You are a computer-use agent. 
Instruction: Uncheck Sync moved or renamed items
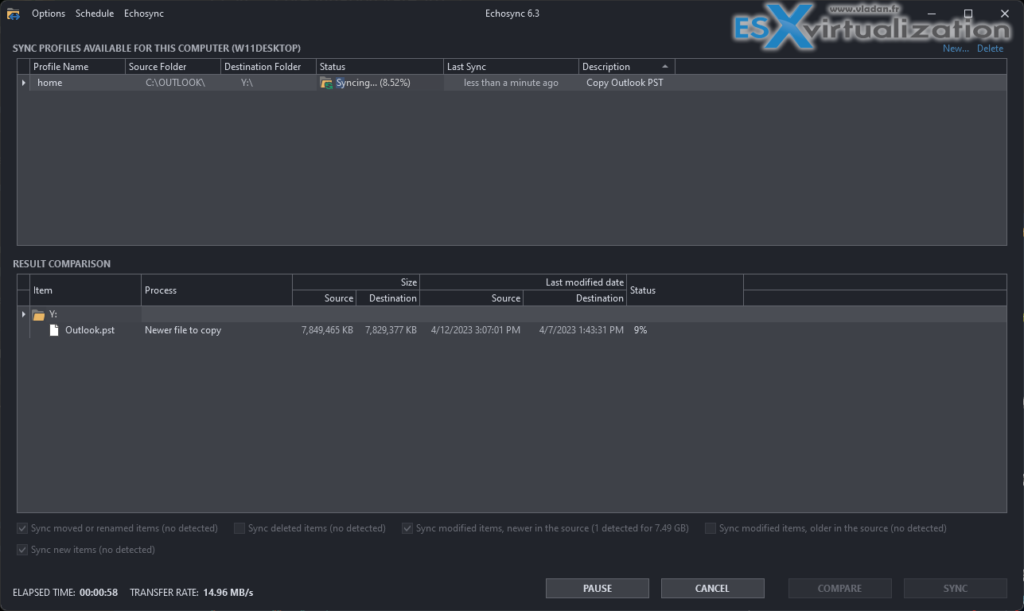[x=22, y=528]
